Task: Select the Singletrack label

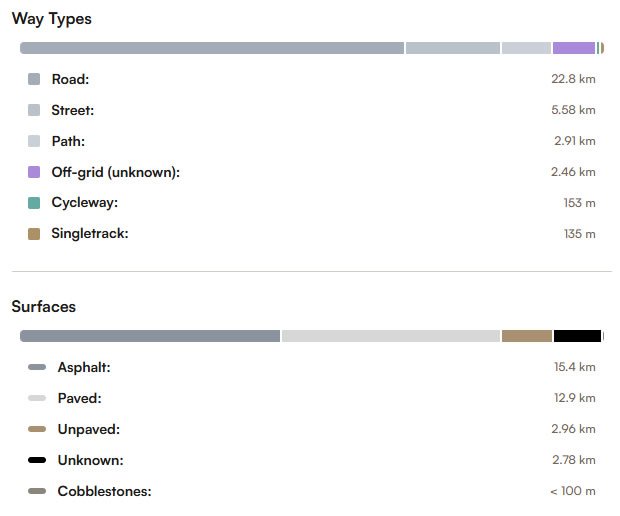Action: click(90, 234)
